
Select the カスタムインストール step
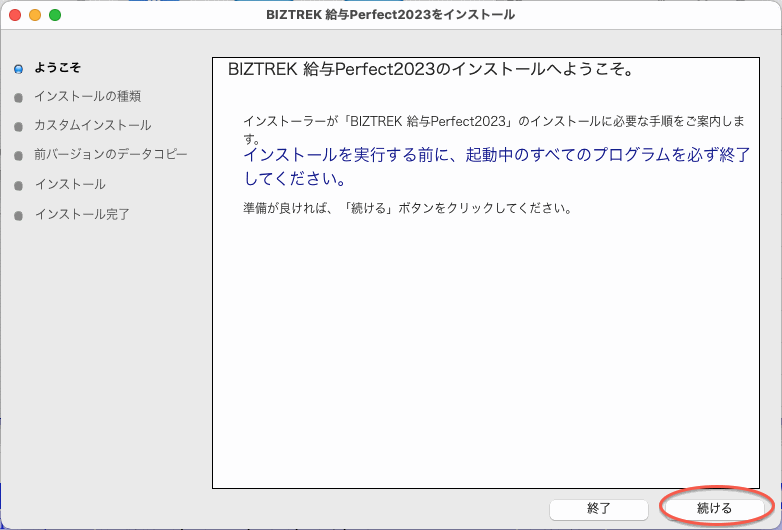click(92, 126)
